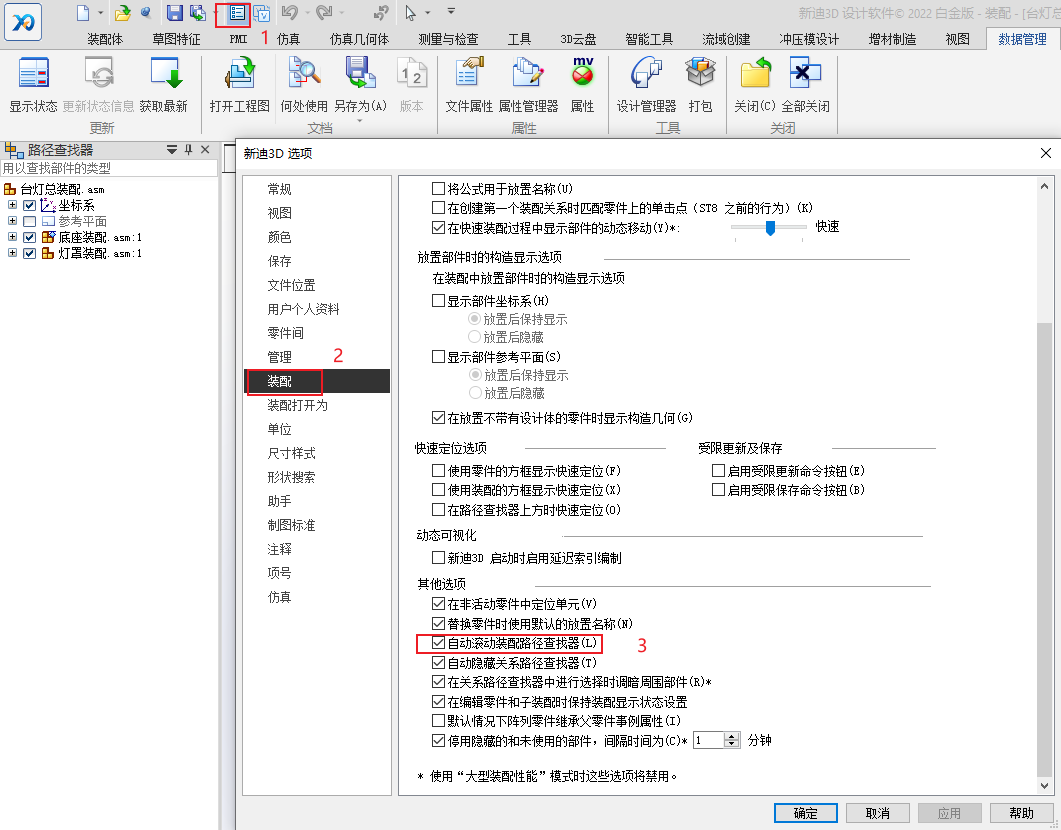Image resolution: width=1061 pixels, height=830 pixels.
Task: Toggle 在放置不带有设计体的零件时显示构造几何(G)
Action: [438, 418]
